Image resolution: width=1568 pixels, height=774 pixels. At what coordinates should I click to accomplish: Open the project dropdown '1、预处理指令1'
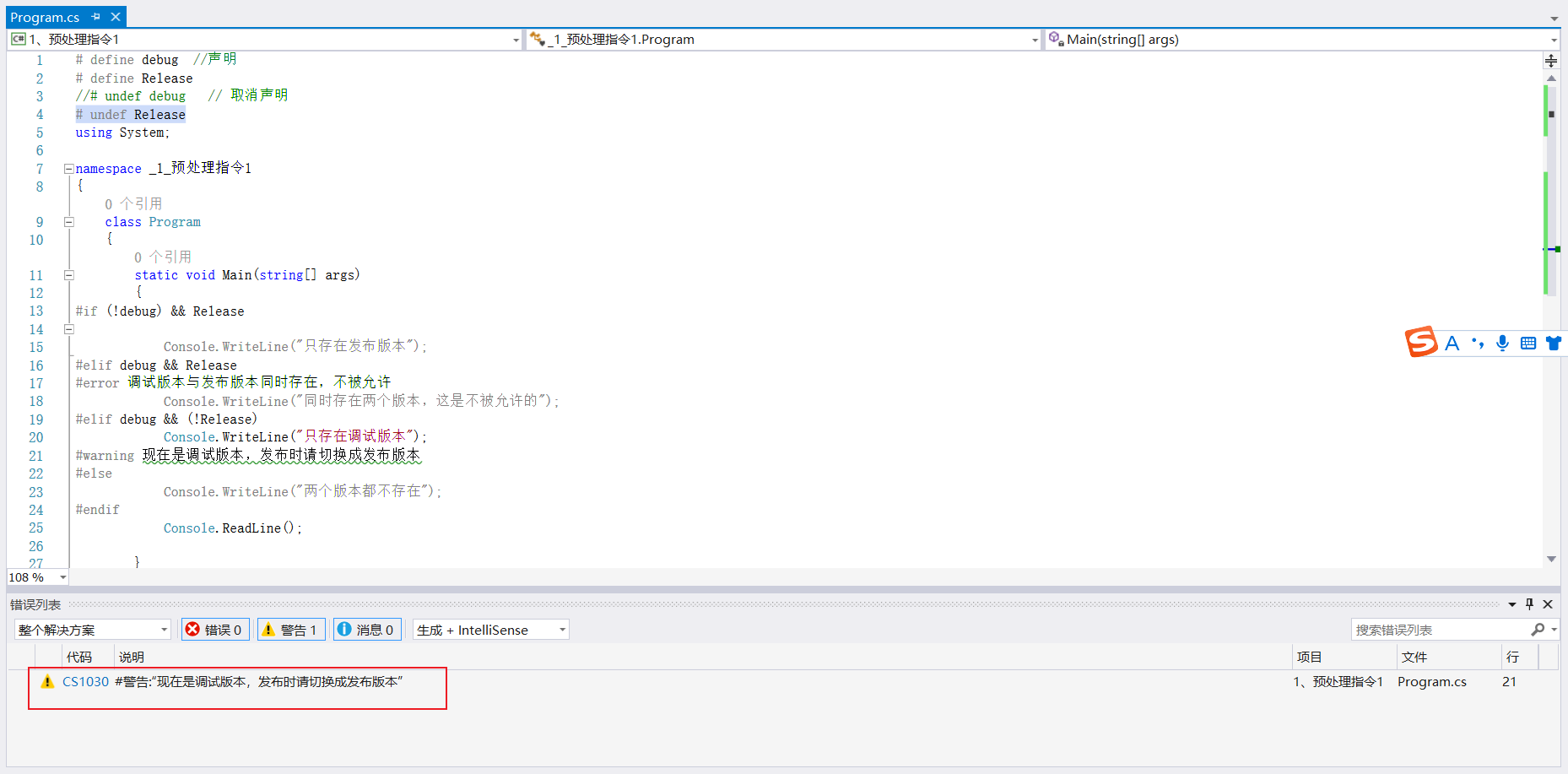coord(266,40)
